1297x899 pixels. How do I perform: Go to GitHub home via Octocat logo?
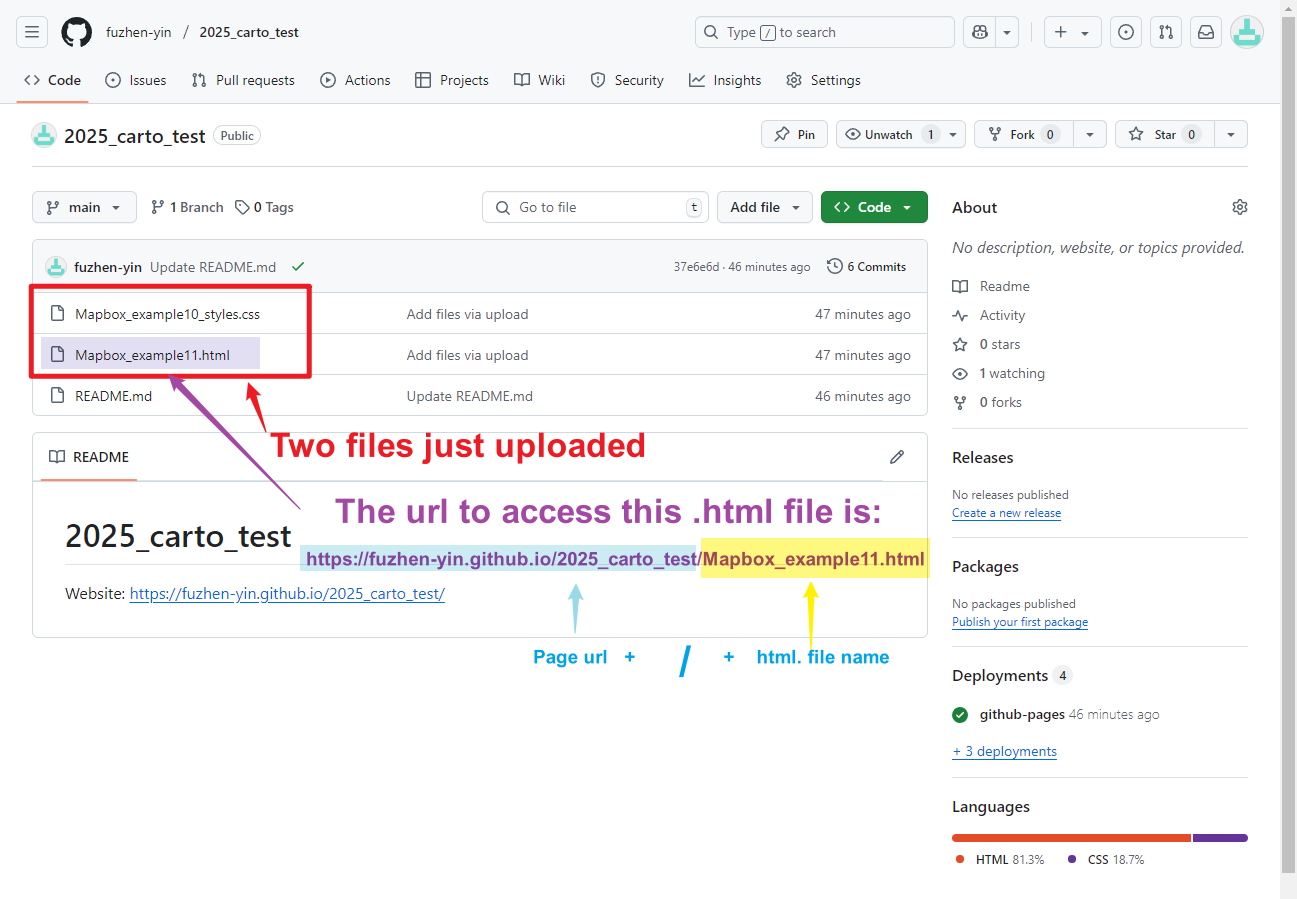[77, 32]
